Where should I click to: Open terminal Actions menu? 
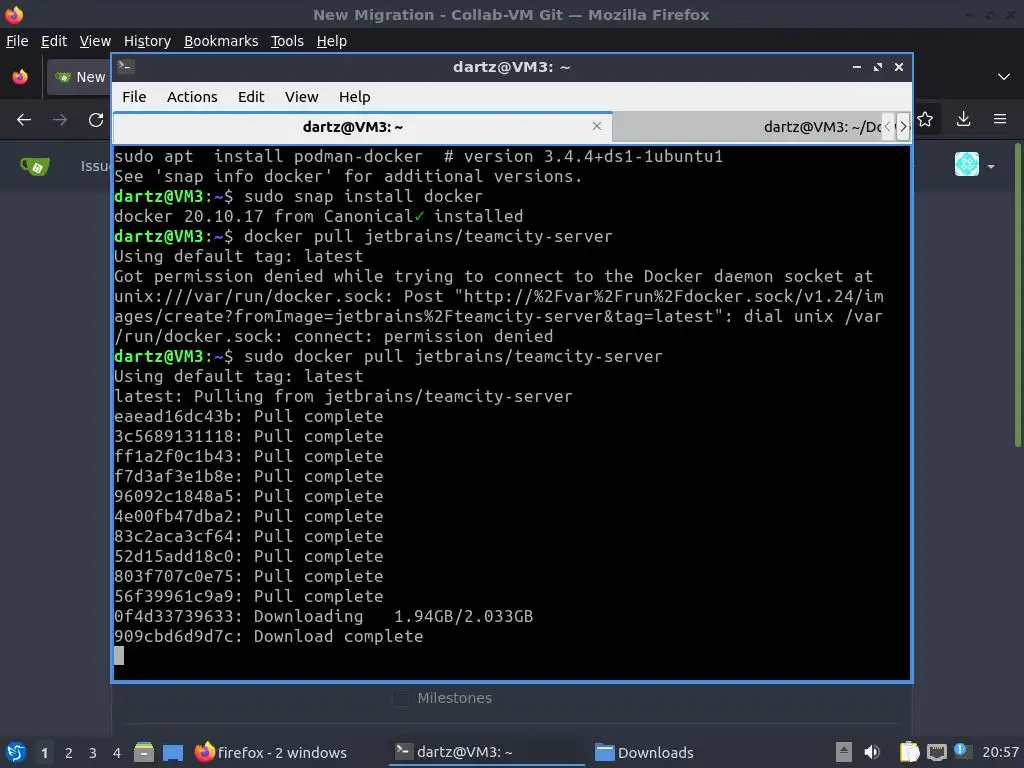click(192, 97)
